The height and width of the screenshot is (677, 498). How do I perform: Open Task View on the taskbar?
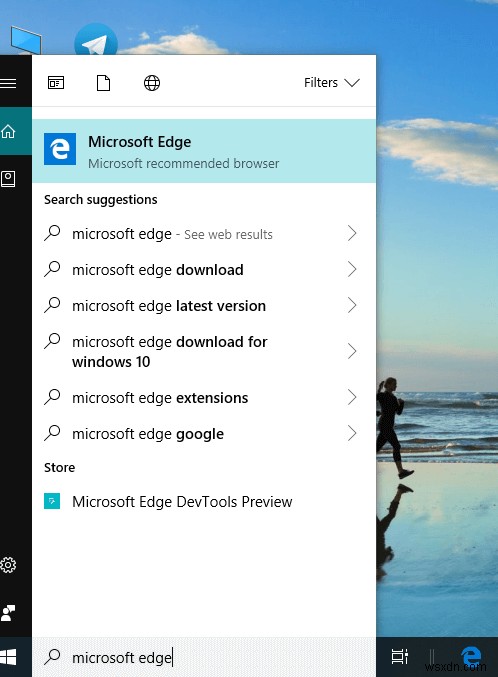coord(400,657)
